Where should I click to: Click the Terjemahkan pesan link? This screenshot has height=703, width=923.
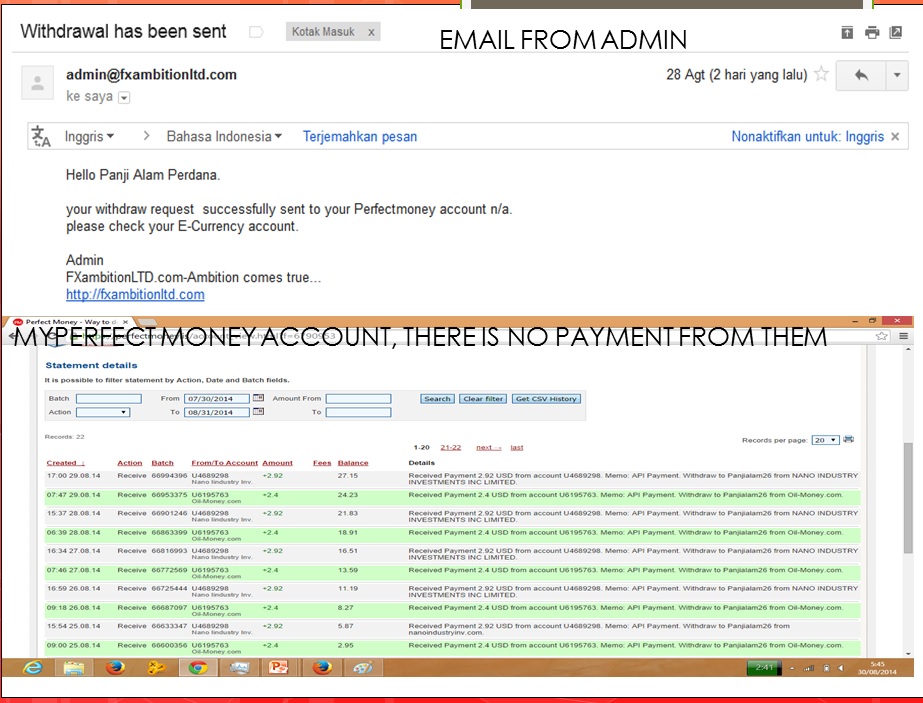tap(360, 136)
